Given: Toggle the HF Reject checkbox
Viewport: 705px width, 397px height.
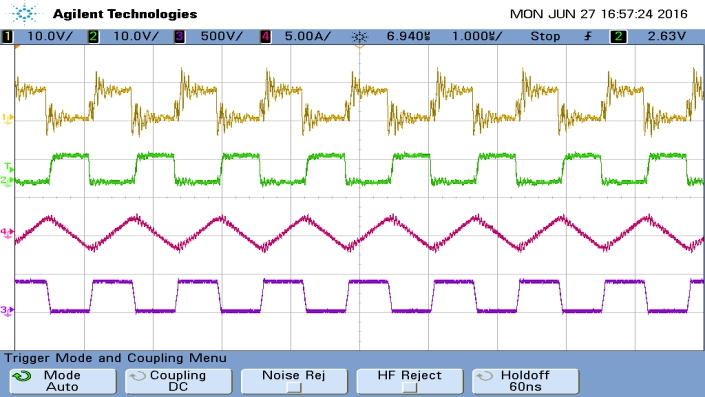Looking at the screenshot, I should (x=410, y=387).
